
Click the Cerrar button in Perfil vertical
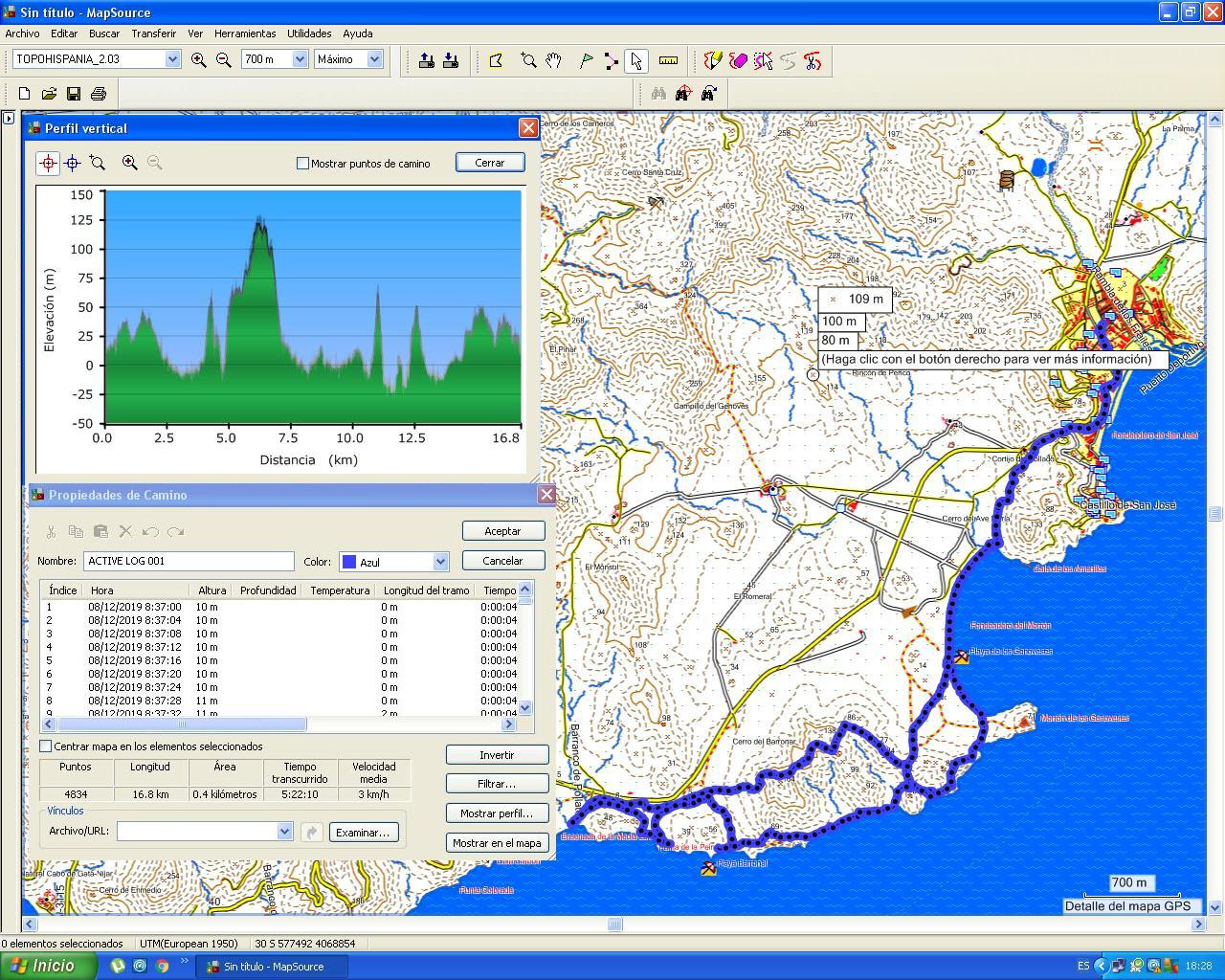click(490, 163)
